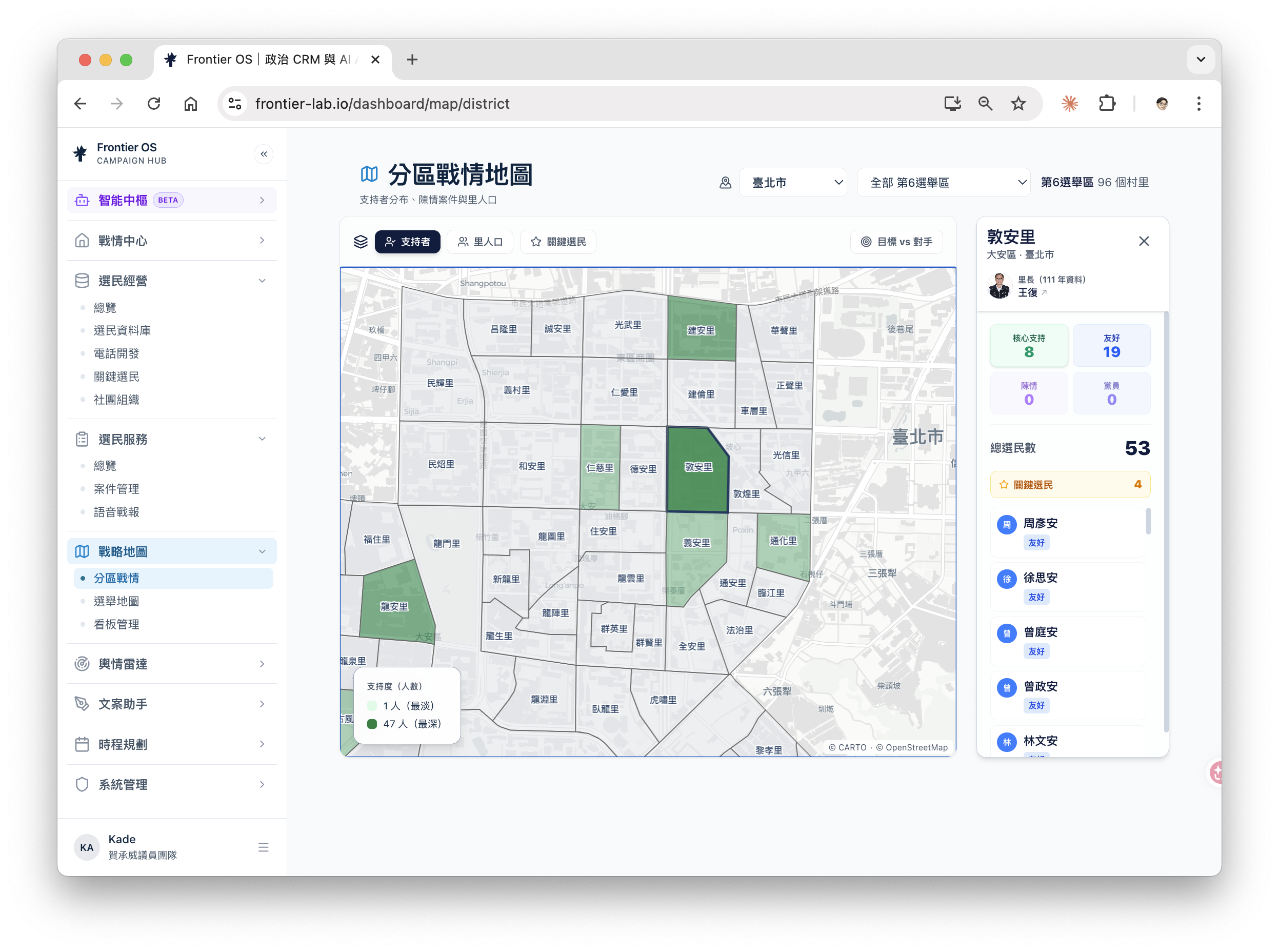Click the browser profile avatar

1162,104
